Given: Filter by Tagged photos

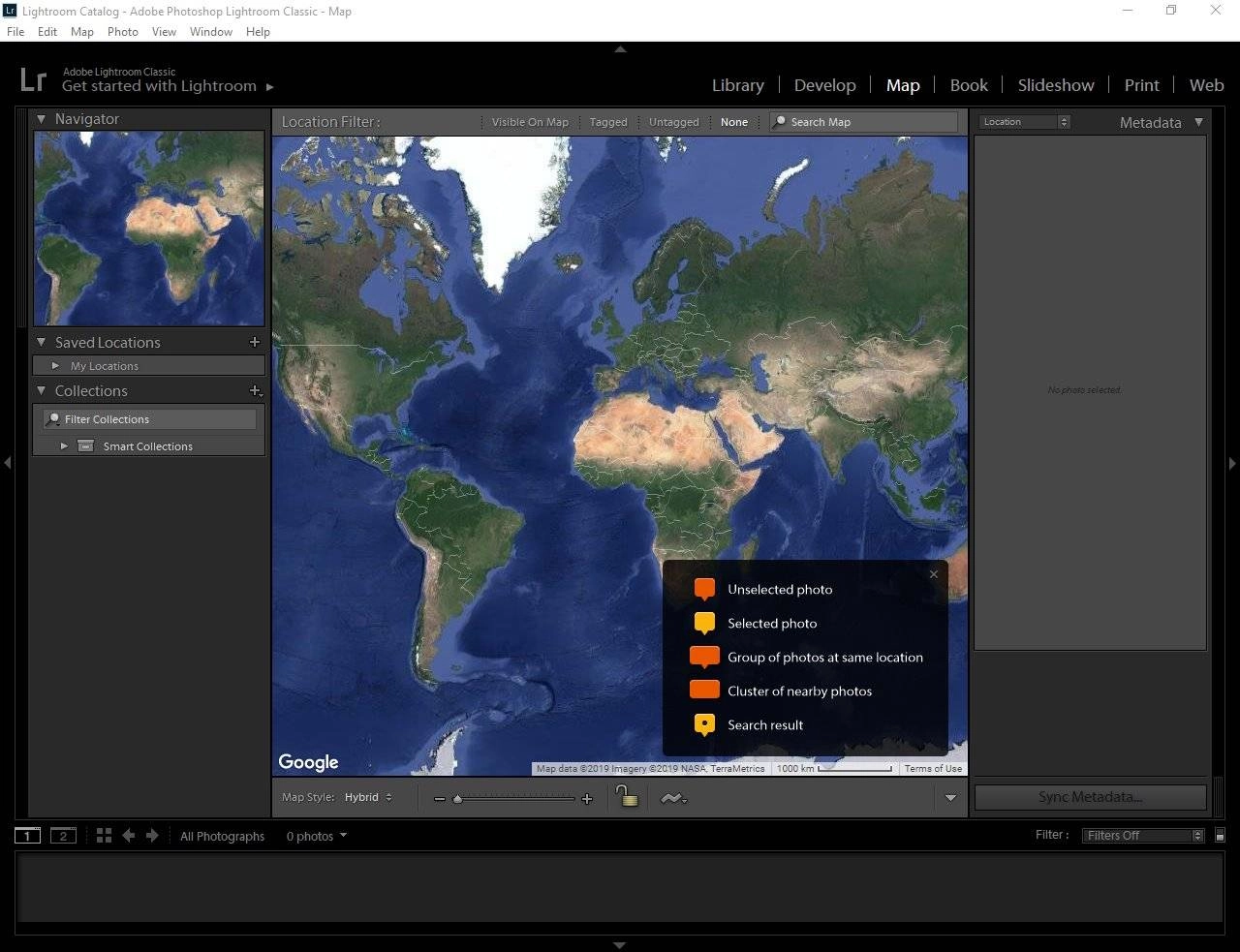Looking at the screenshot, I should click(x=608, y=122).
